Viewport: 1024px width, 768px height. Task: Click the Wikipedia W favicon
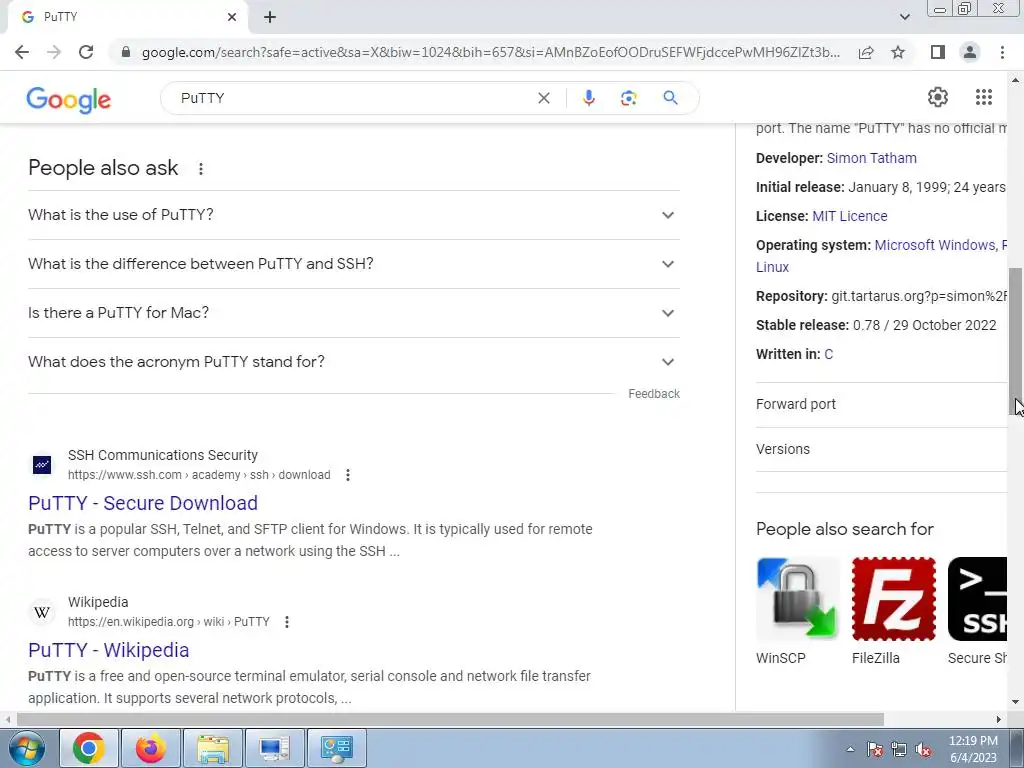[42, 612]
